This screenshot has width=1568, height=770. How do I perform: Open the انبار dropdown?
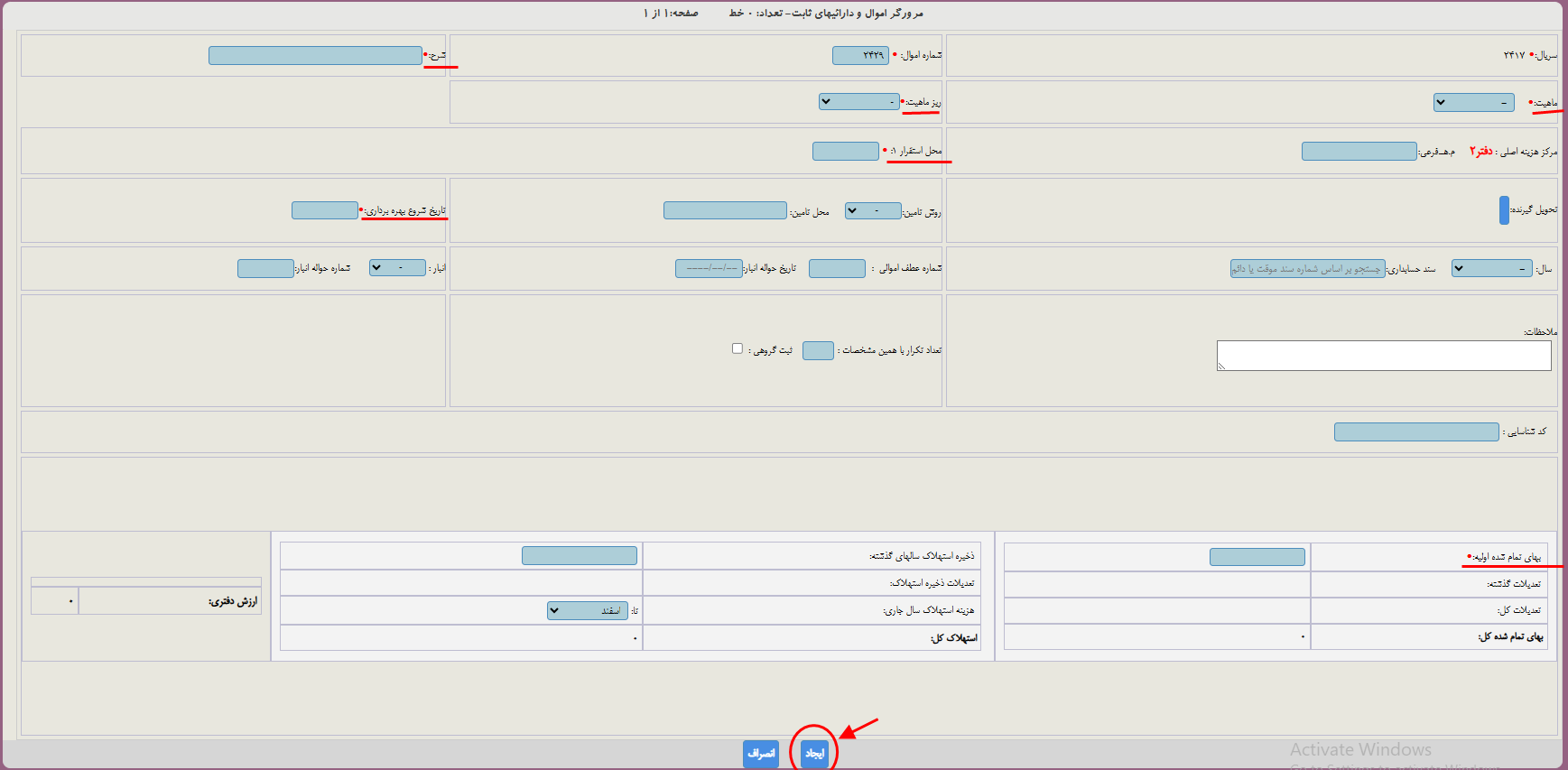(397, 268)
